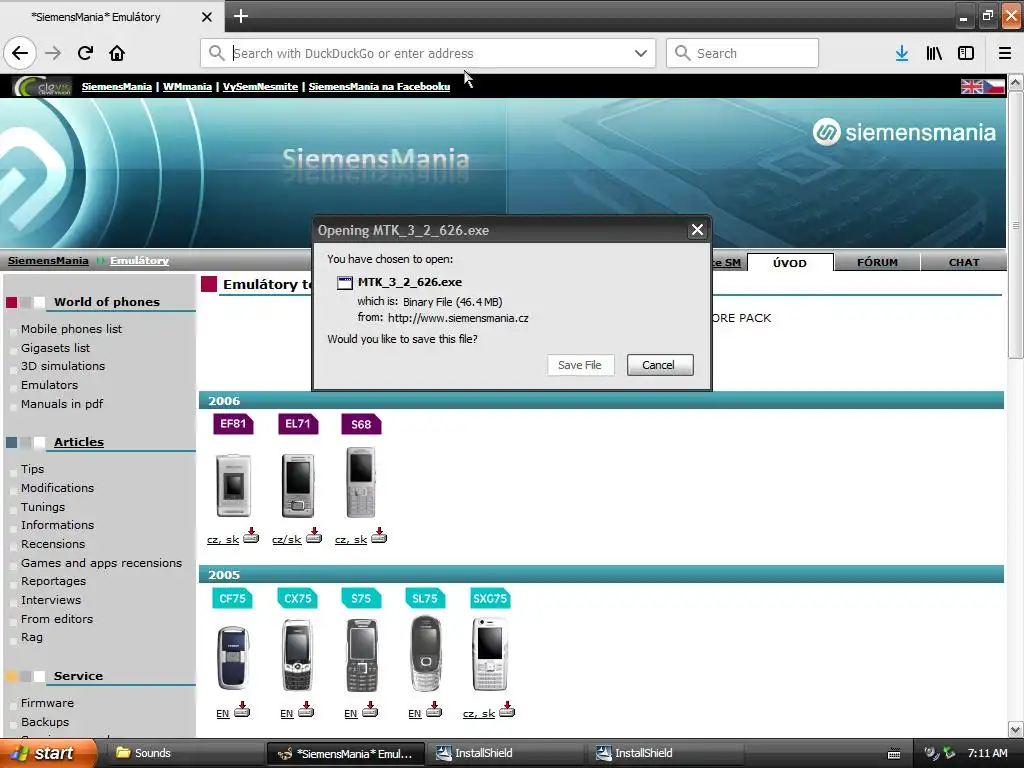Open 3D simulations in sidebar
The width and height of the screenshot is (1024, 768).
point(63,366)
